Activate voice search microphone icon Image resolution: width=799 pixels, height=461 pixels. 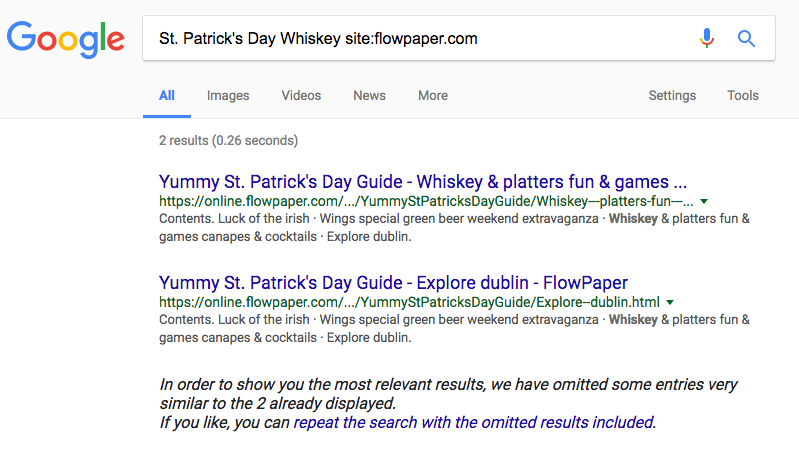click(706, 38)
